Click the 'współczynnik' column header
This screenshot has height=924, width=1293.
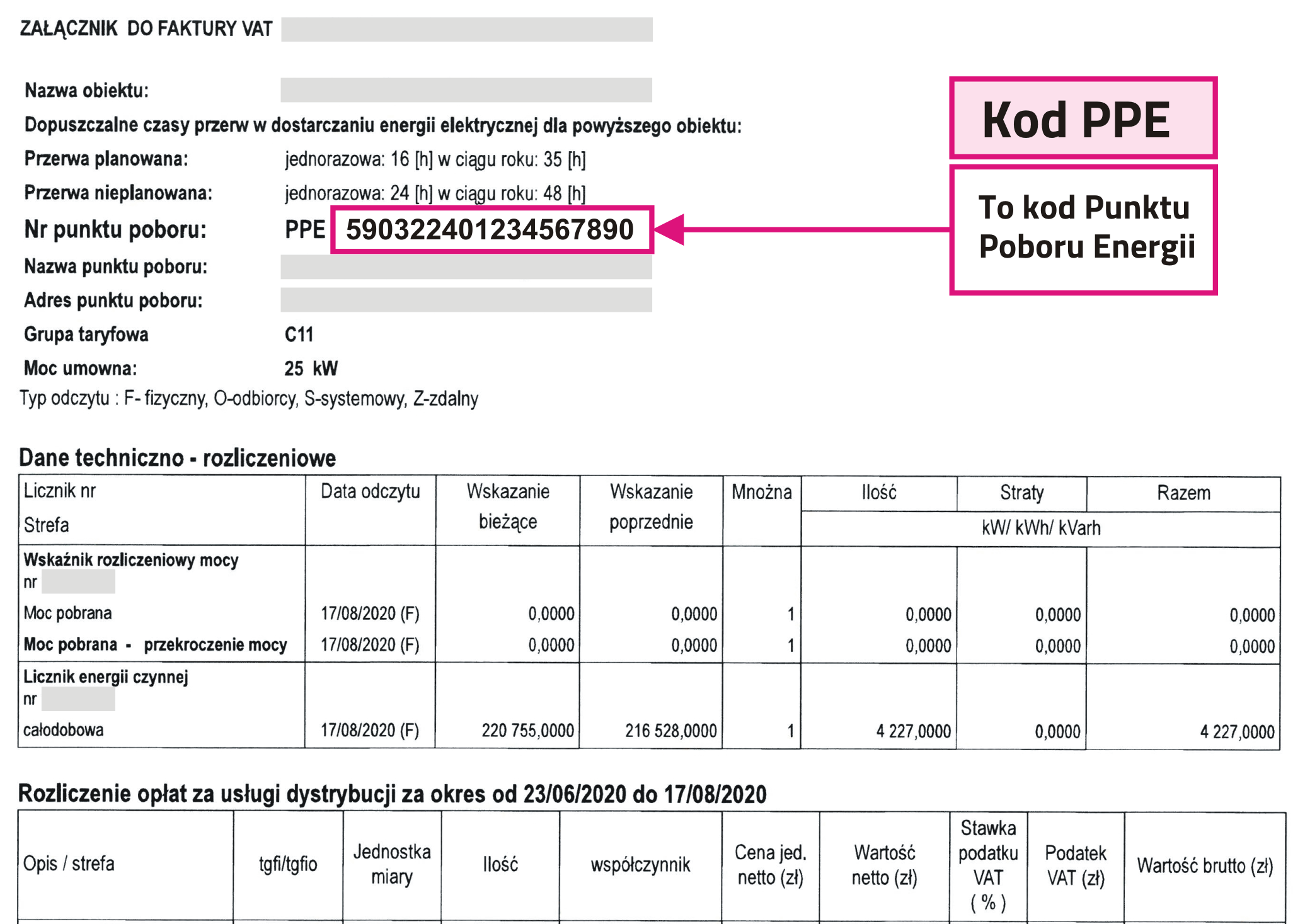pos(640,865)
